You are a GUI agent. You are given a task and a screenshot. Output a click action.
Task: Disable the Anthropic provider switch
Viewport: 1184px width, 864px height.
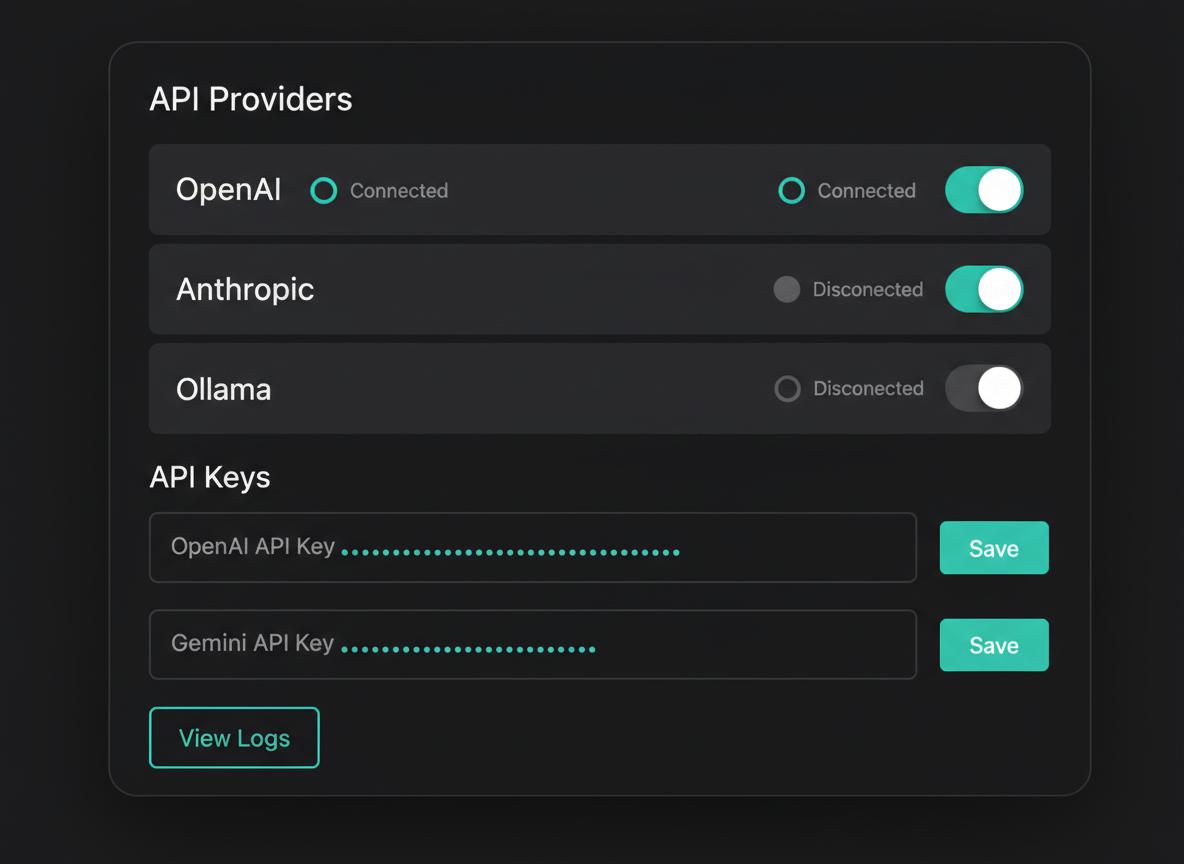coord(984,289)
